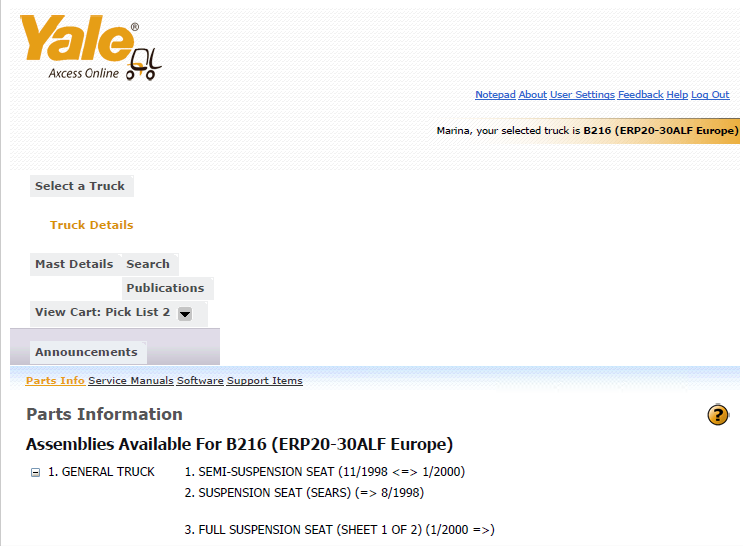Screen dimensions: 743x546
Task: Click the Yale Axcess Online logo
Action: (91, 47)
